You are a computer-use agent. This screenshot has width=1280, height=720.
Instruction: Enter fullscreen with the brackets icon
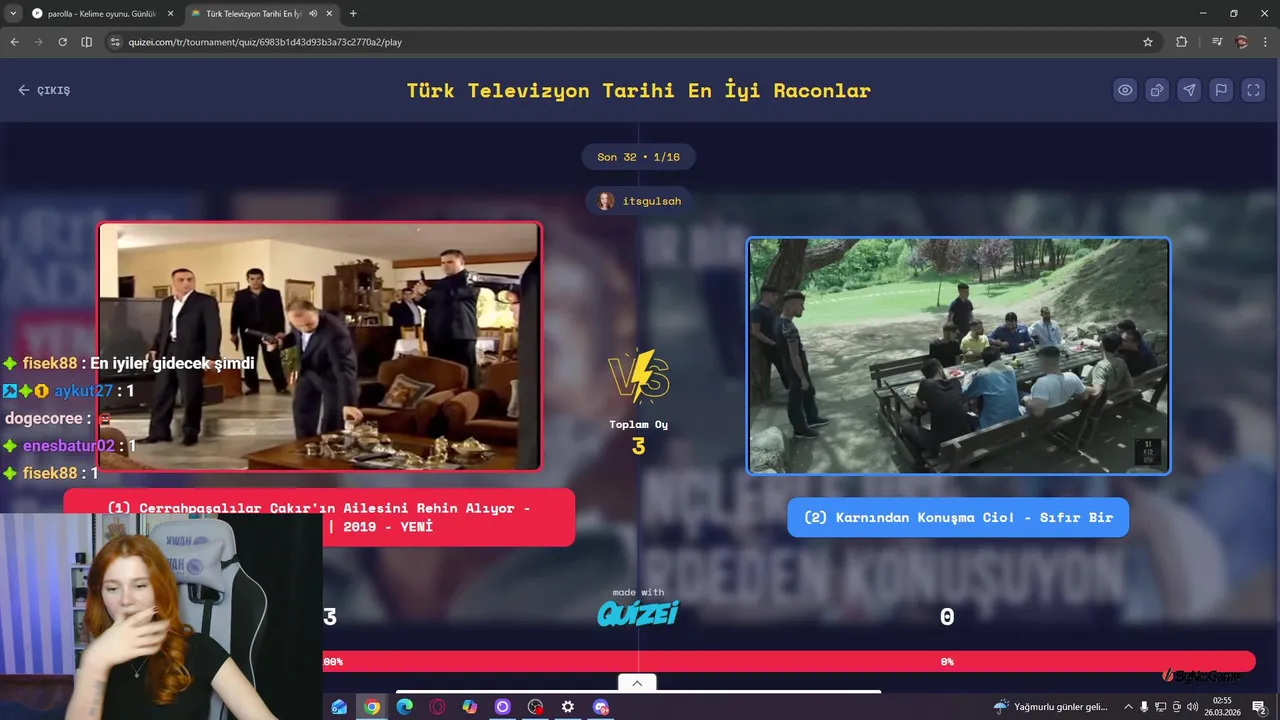[x=1253, y=90]
